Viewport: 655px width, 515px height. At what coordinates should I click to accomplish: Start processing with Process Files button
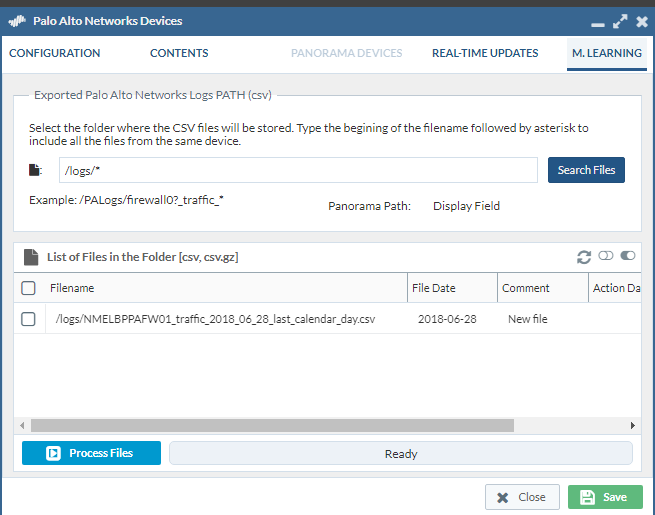click(x=91, y=453)
